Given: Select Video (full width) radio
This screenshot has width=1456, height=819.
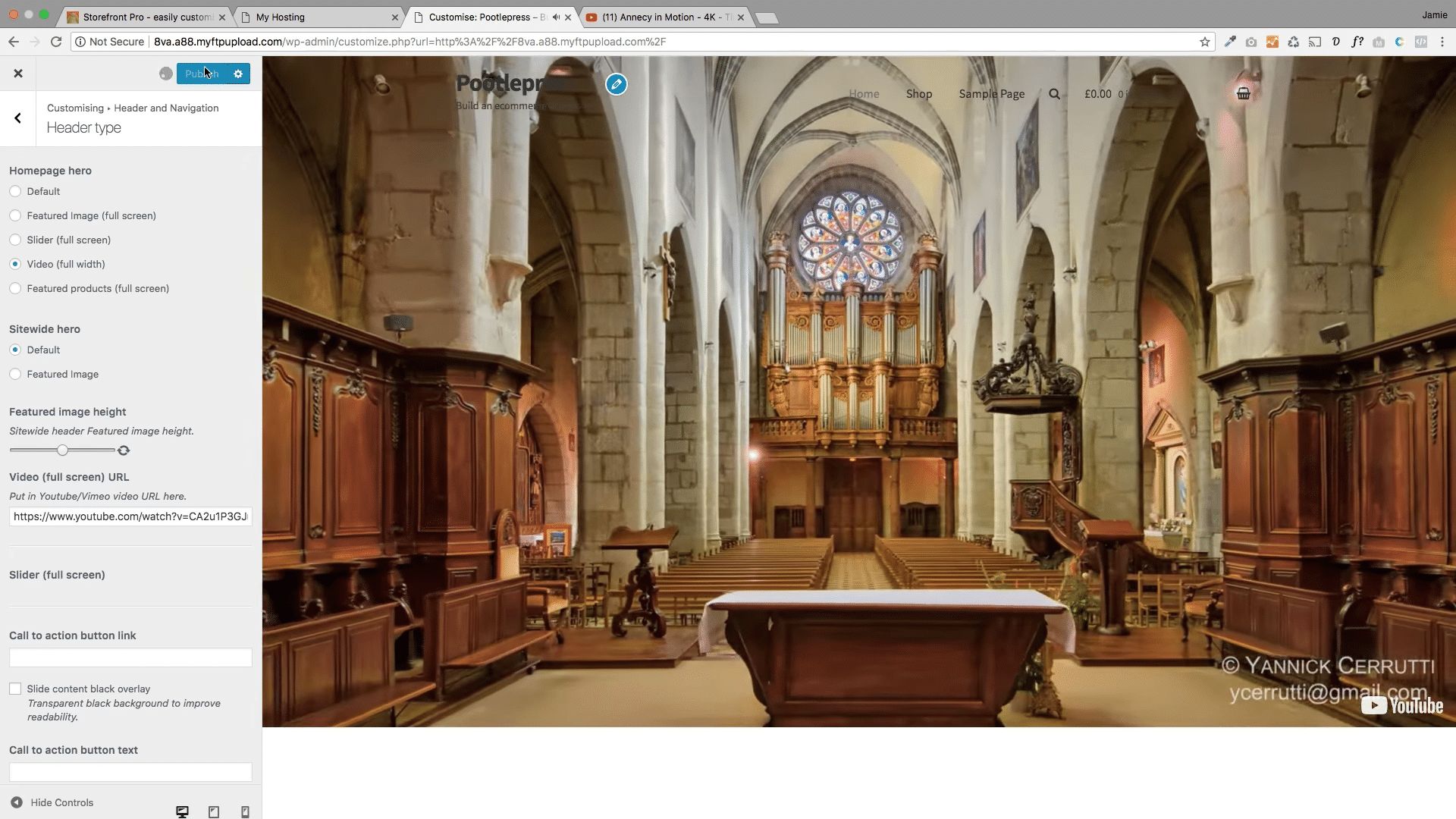Looking at the screenshot, I should [x=15, y=265].
